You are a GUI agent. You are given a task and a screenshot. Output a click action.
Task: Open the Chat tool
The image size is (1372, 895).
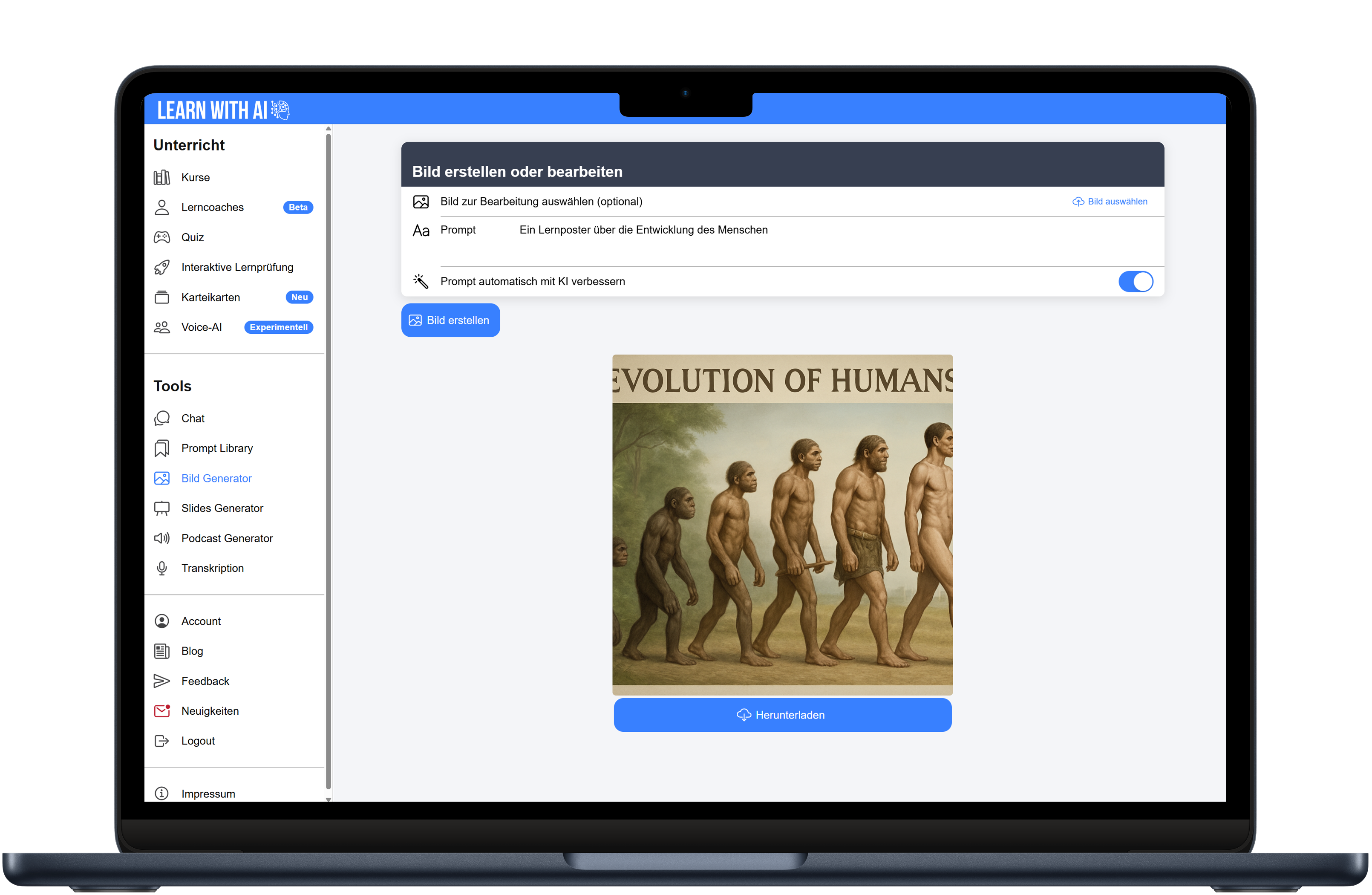193,419
